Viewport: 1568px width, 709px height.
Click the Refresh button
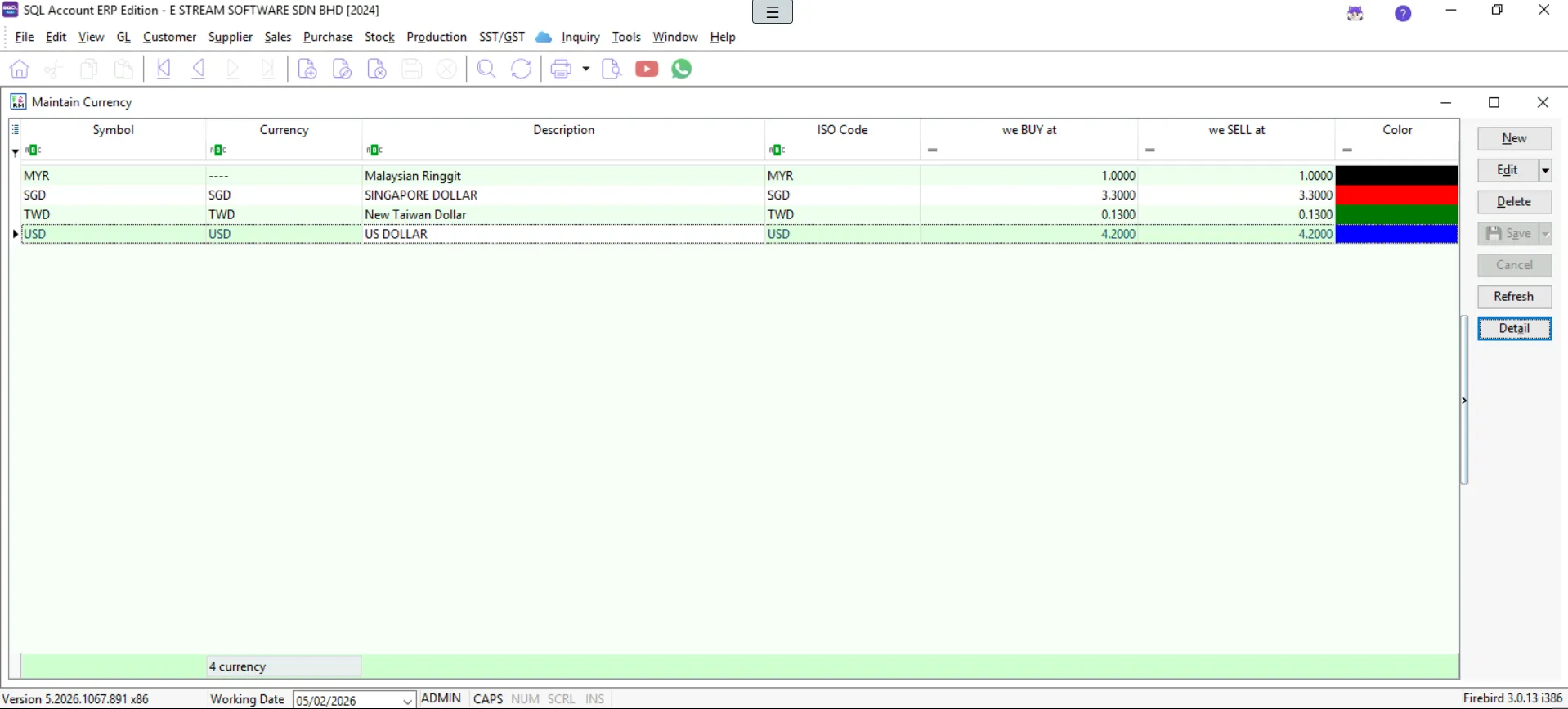(1514, 297)
